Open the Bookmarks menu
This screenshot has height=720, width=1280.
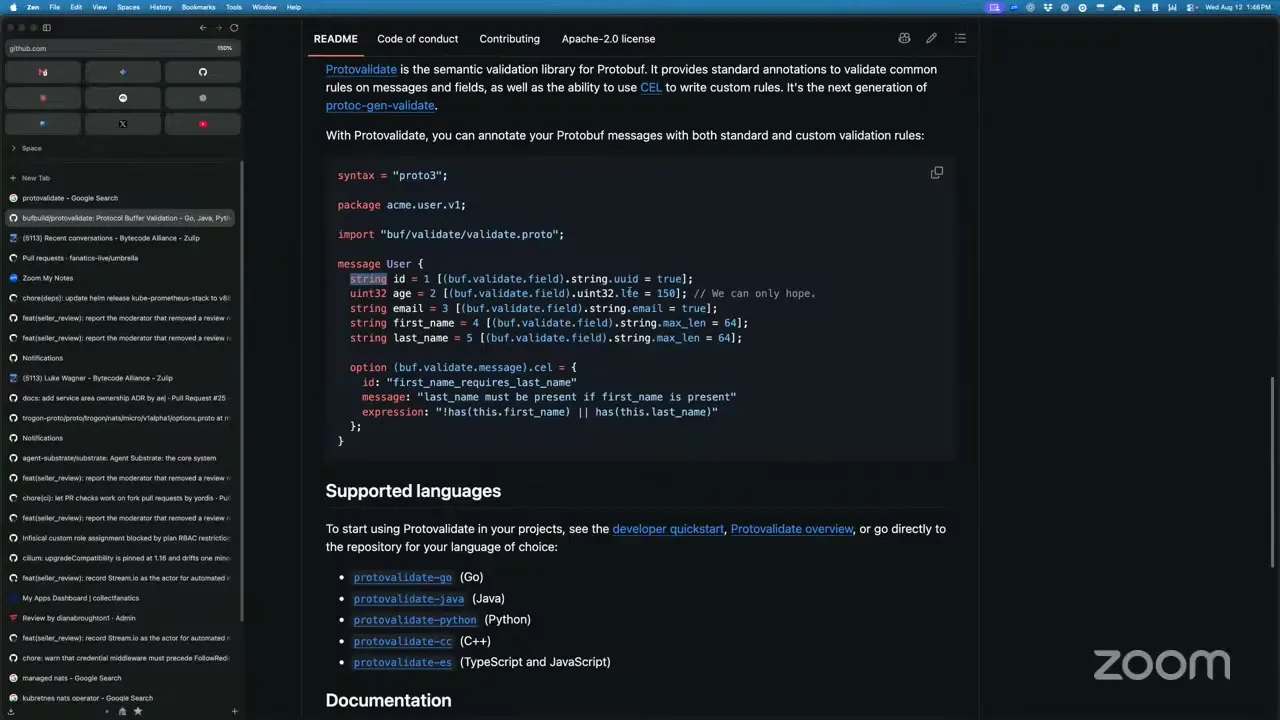point(198,7)
